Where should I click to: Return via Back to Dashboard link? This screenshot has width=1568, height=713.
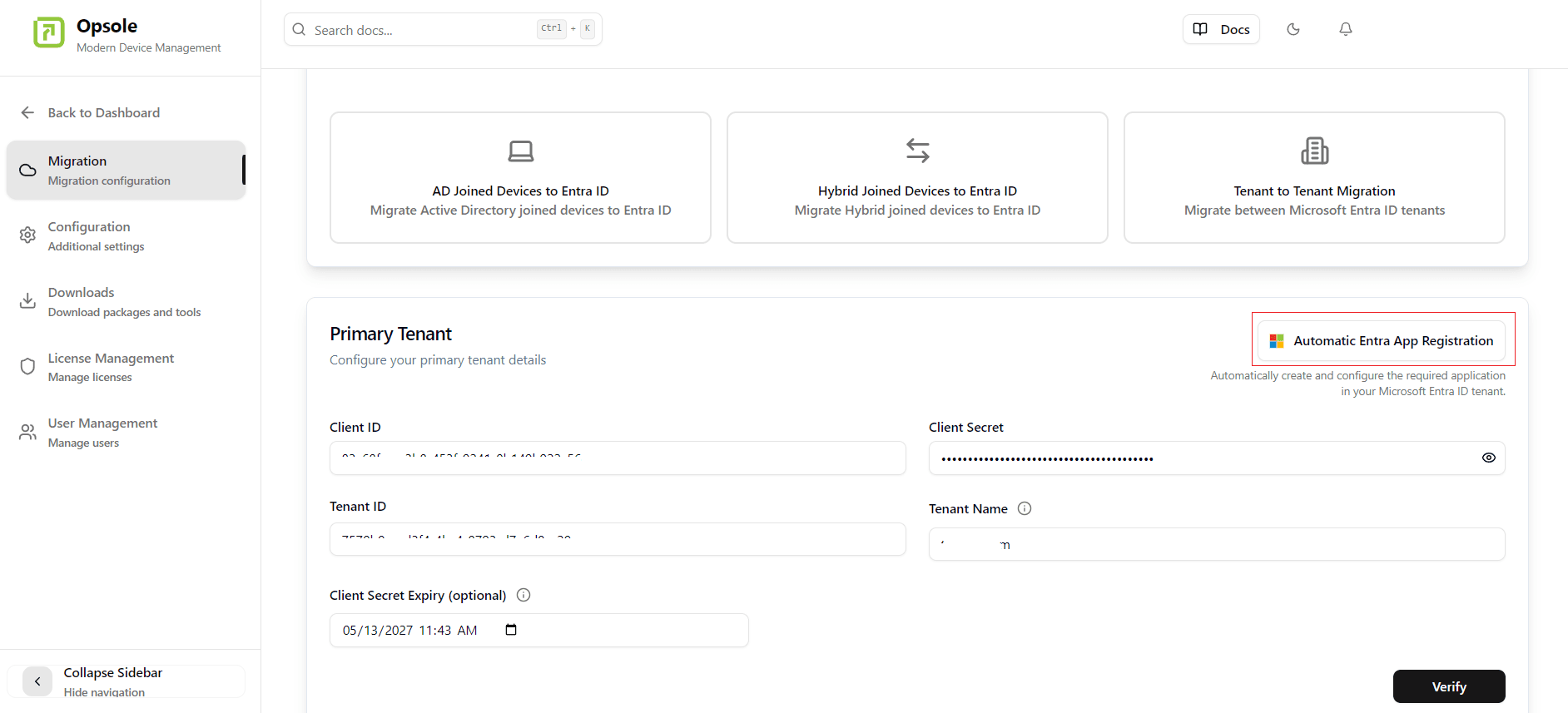(x=104, y=112)
